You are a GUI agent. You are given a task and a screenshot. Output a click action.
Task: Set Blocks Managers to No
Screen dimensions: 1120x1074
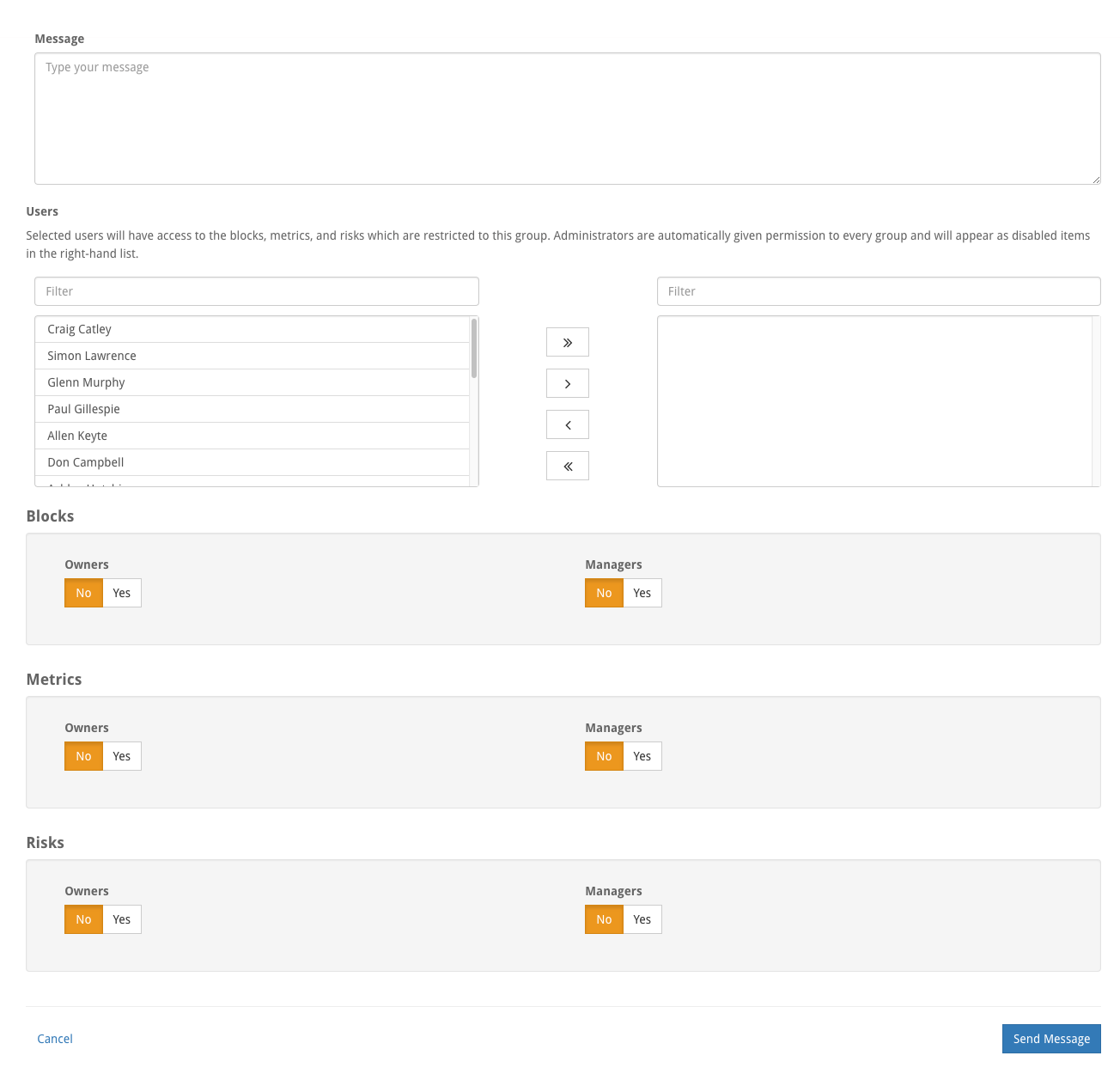pos(604,593)
